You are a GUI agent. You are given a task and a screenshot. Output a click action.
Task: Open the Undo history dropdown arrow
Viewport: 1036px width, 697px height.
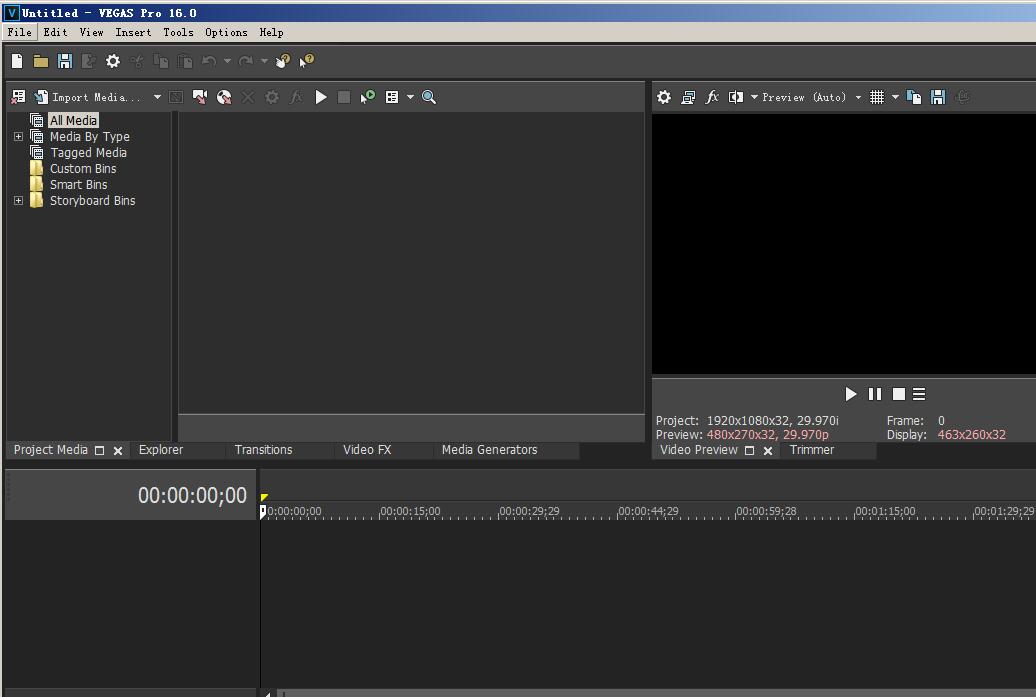pos(227,61)
